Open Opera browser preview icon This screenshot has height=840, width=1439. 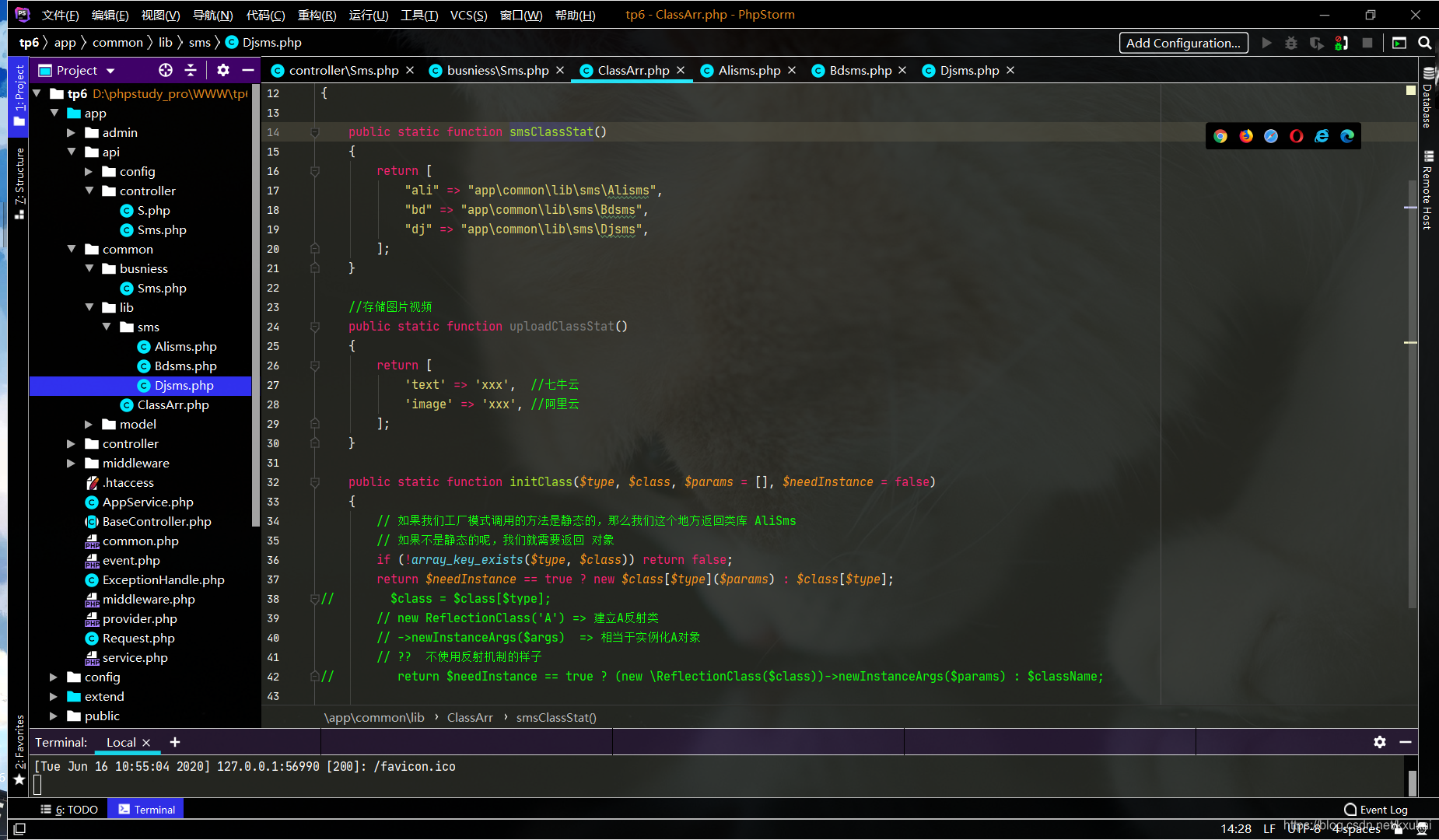point(1297,136)
